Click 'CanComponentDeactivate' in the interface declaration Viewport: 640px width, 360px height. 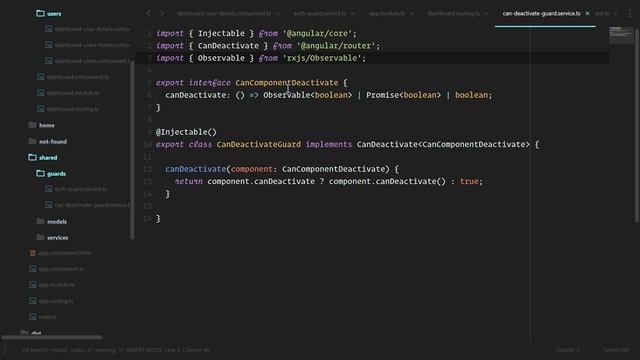click(287, 83)
